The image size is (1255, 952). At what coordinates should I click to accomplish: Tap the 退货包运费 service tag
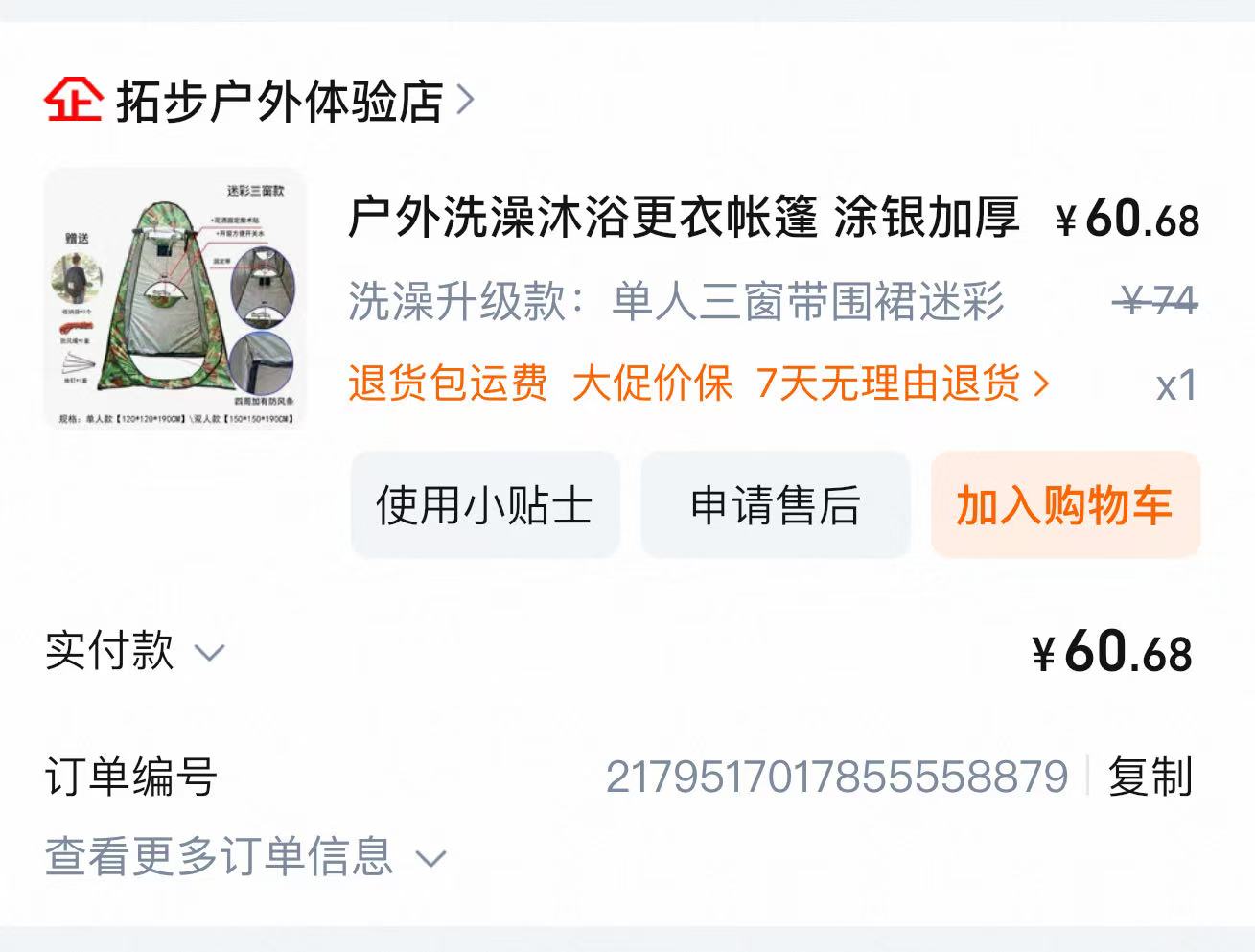pyautogui.click(x=448, y=383)
